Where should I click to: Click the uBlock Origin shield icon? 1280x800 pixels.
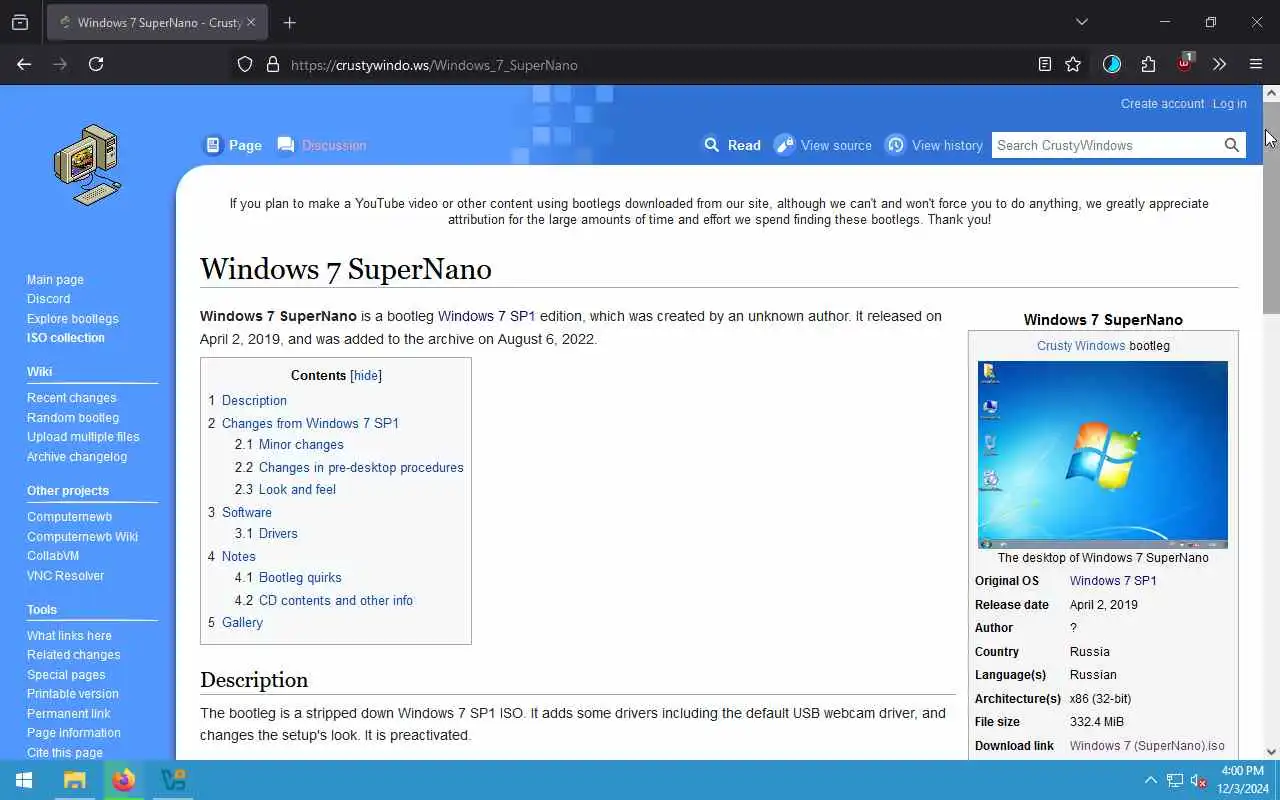[1185, 62]
